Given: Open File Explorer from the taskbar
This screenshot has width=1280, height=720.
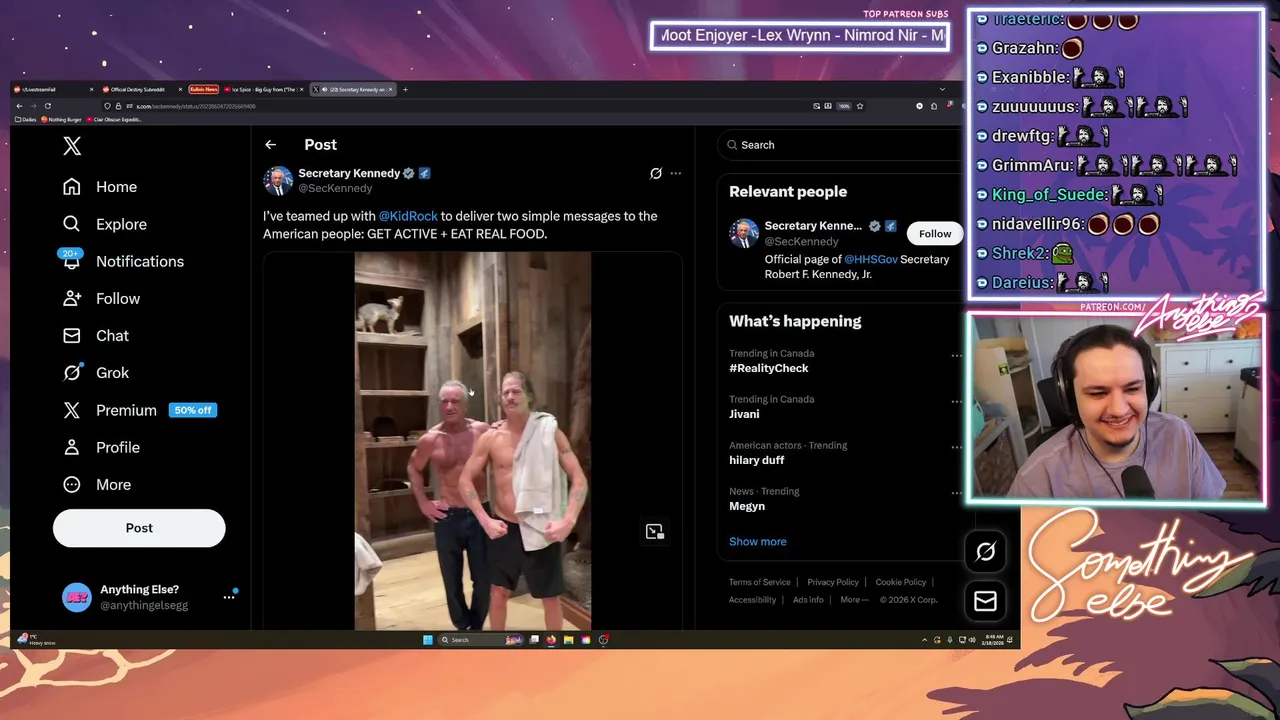Looking at the screenshot, I should click(568, 640).
